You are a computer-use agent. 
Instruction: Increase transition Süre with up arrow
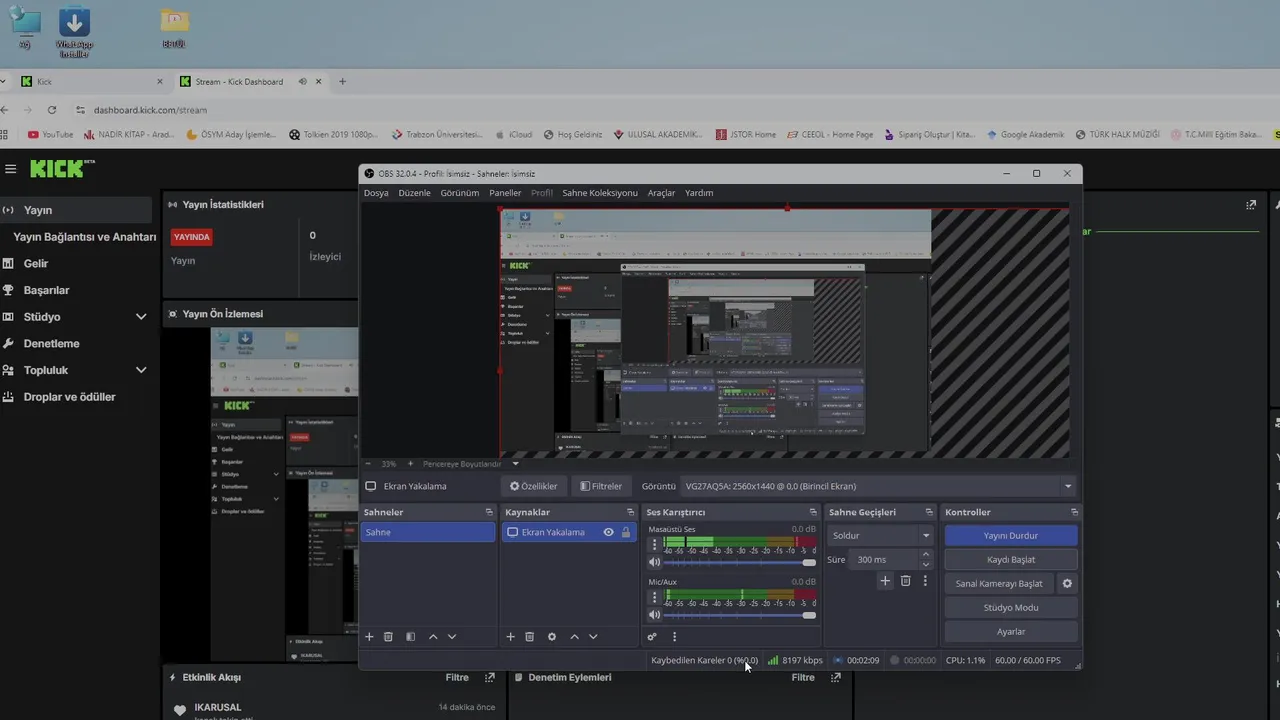coord(925,554)
